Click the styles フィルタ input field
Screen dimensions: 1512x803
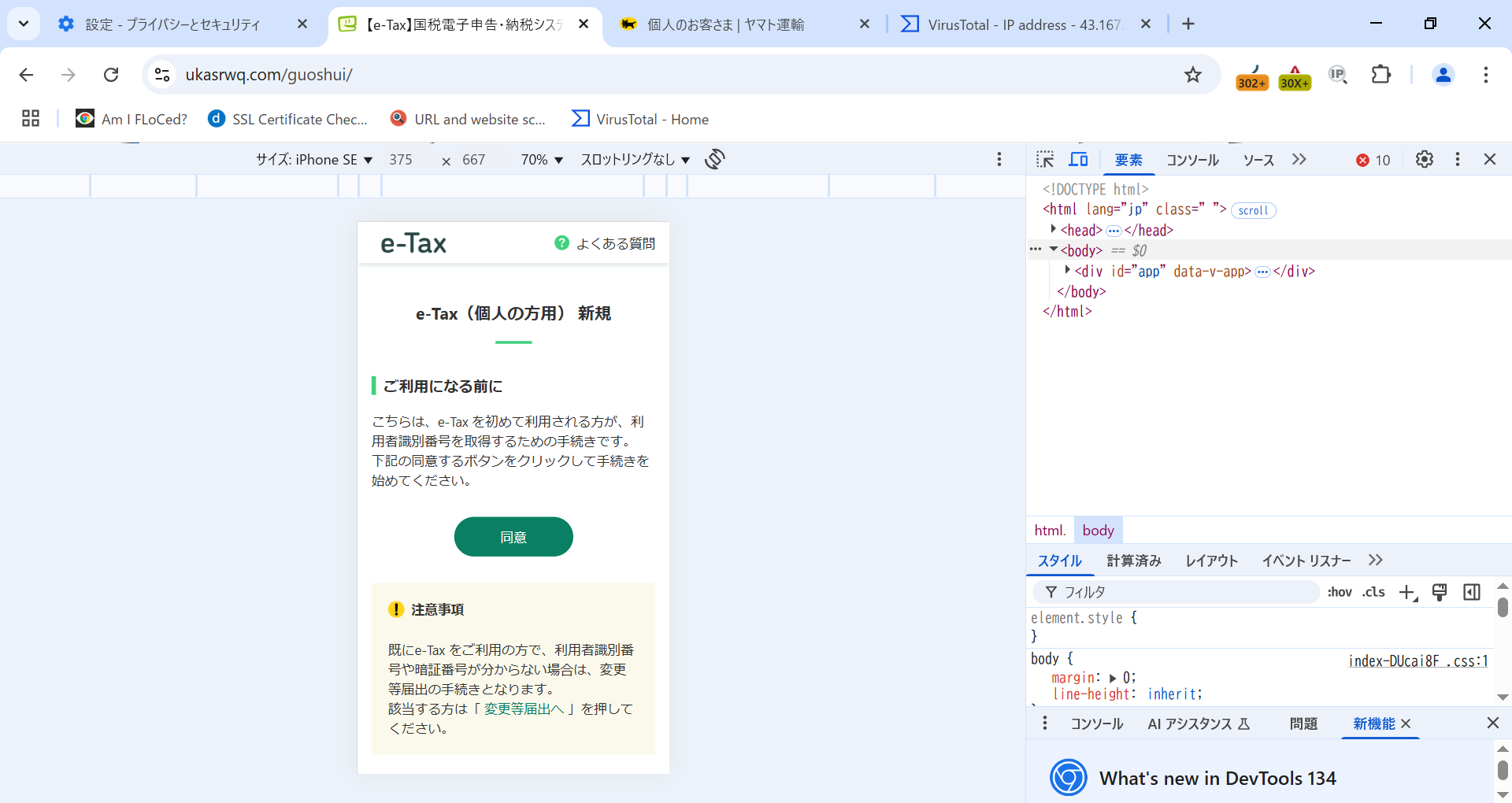pos(1177,592)
